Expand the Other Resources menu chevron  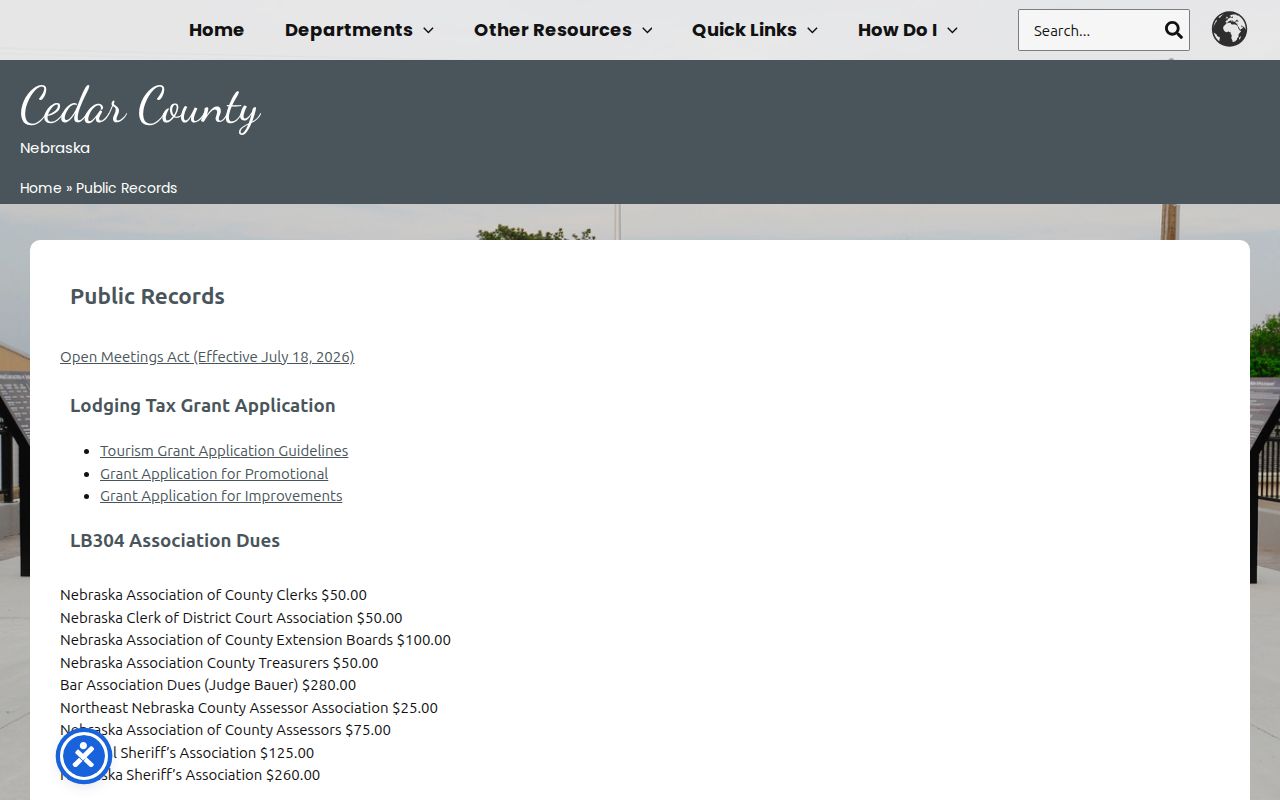pyautogui.click(x=647, y=31)
